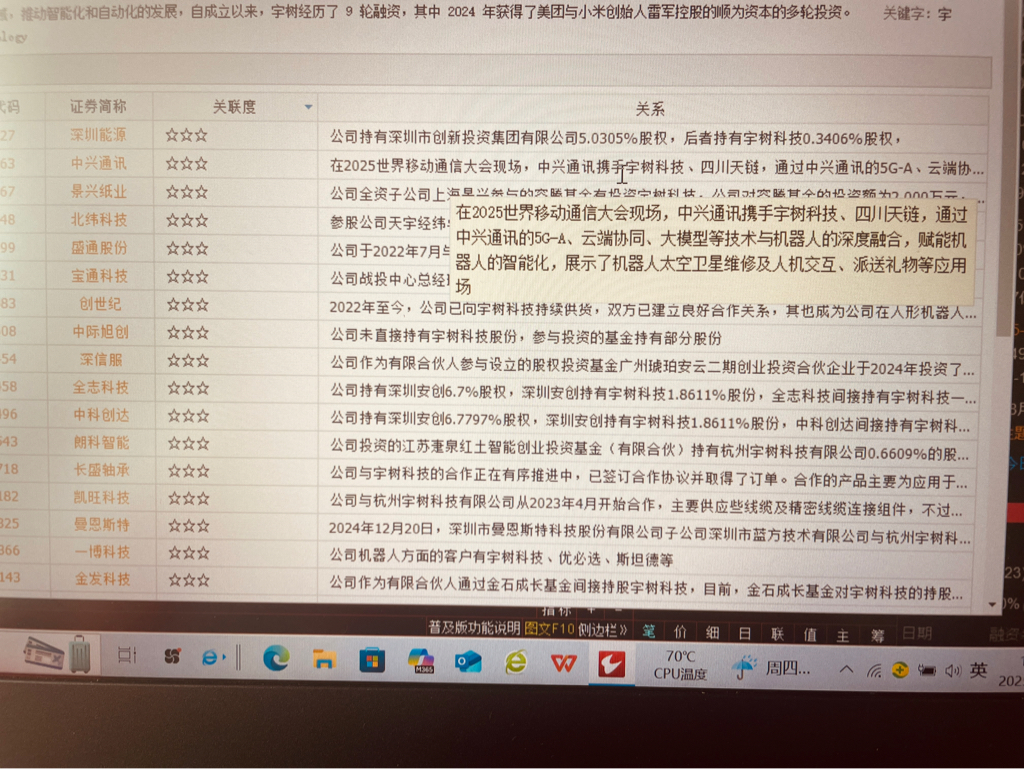The width and height of the screenshot is (1024, 769).
Task: Open the Wi-Fi network tray icon
Action: [x=874, y=670]
